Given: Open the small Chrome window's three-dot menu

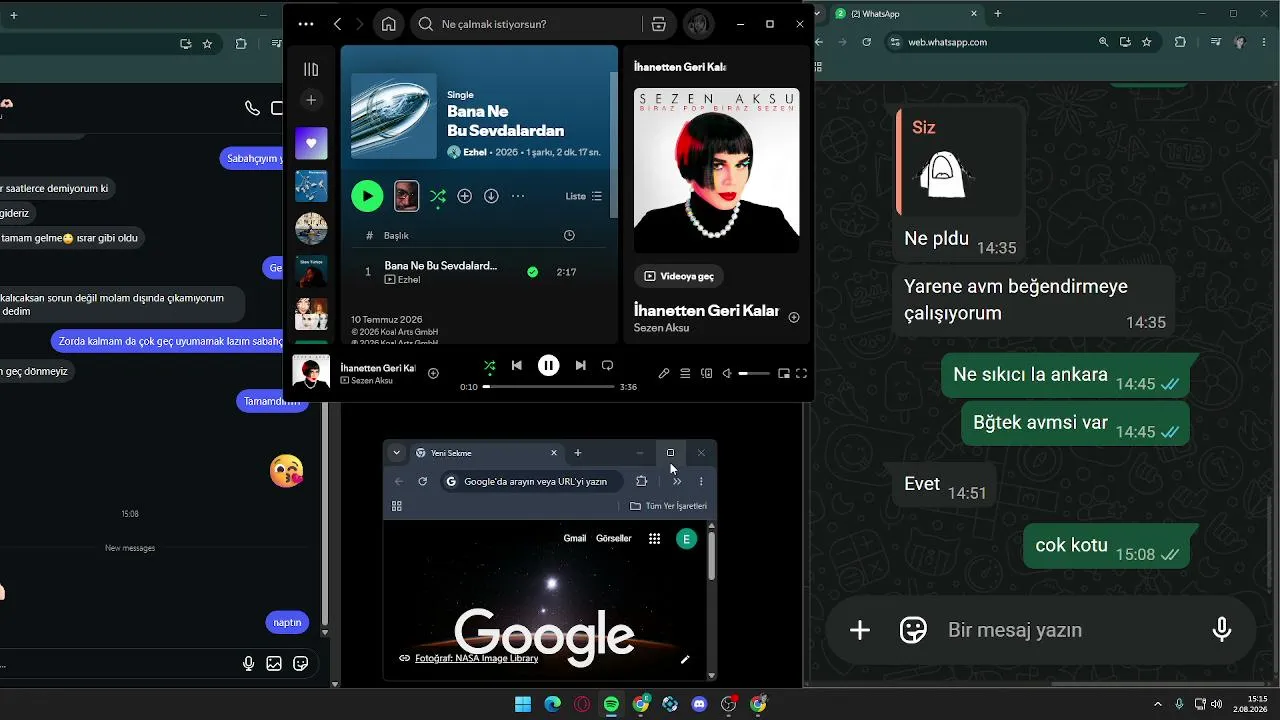Looking at the screenshot, I should tap(701, 481).
